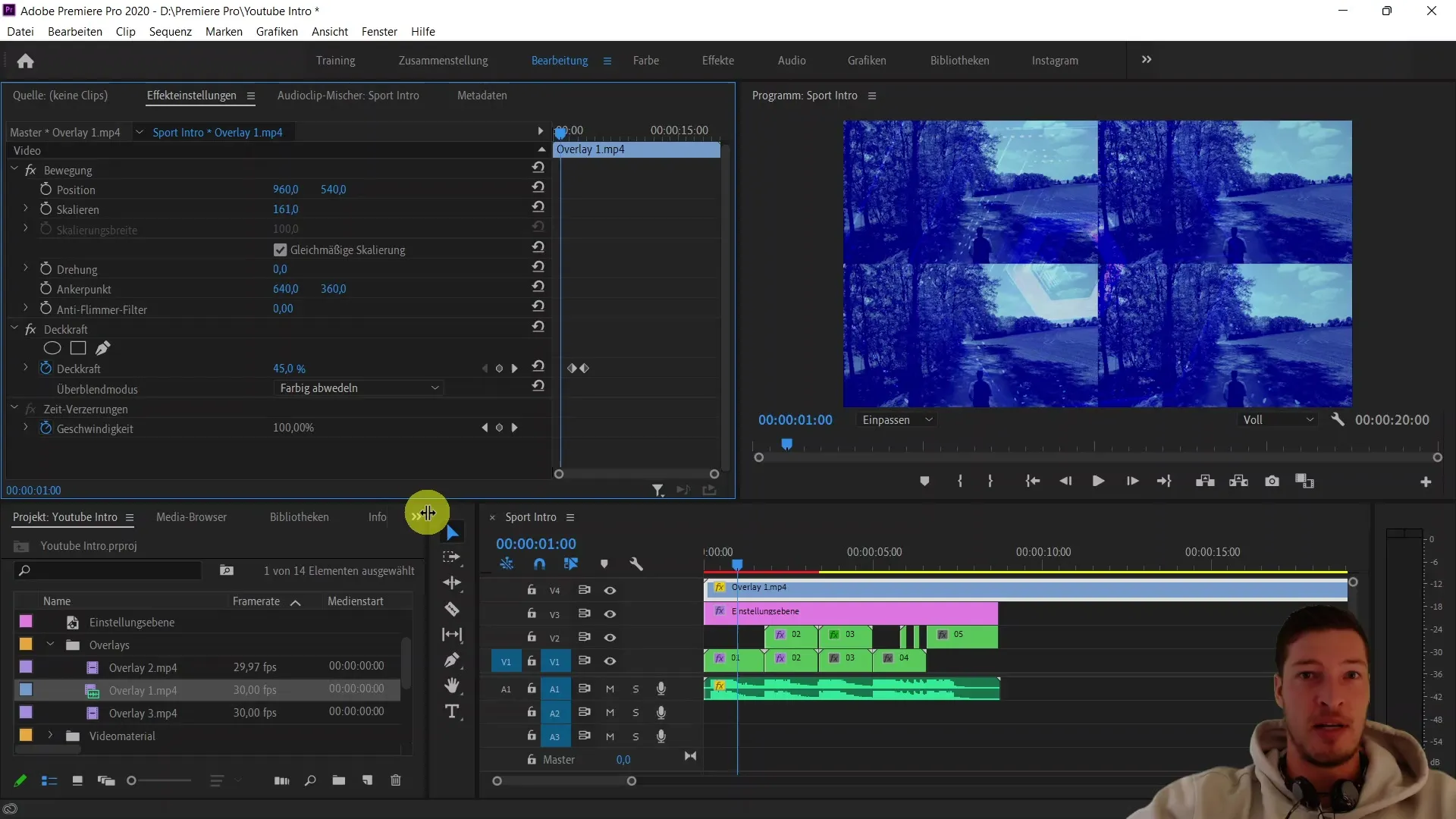Switch to Farbe workspace
The image size is (1456, 819).
coord(646,60)
